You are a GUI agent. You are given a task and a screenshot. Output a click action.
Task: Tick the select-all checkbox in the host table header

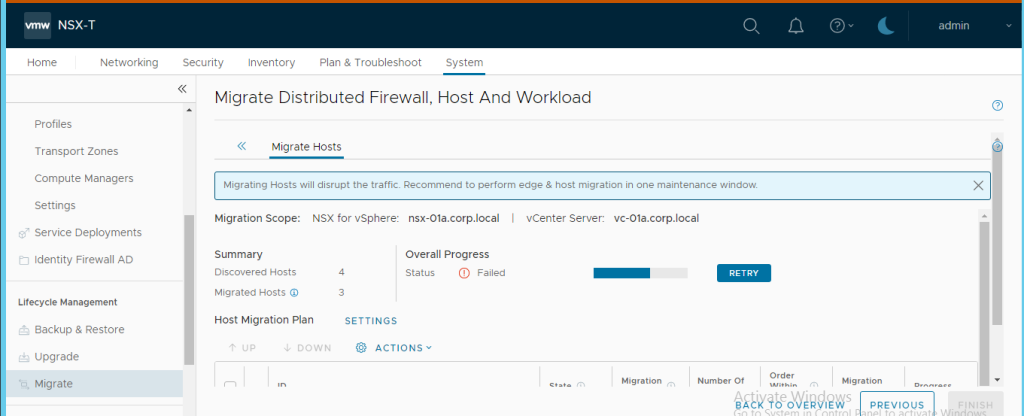[x=230, y=386]
